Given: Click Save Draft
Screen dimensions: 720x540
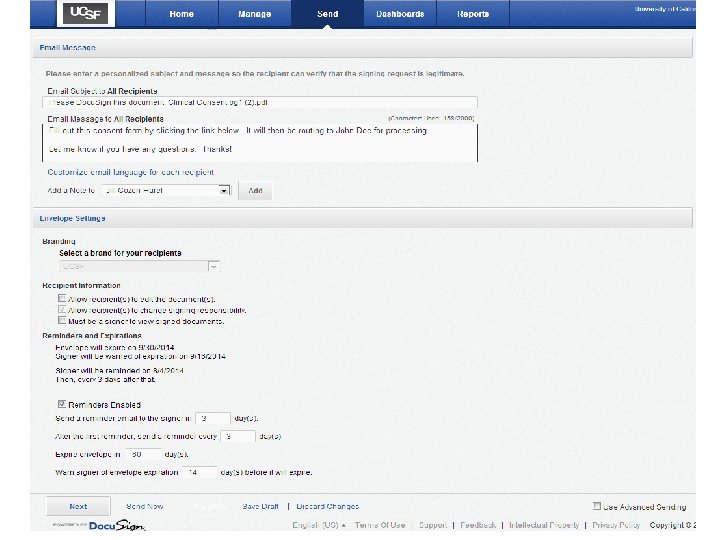Looking at the screenshot, I should tap(260, 506).
